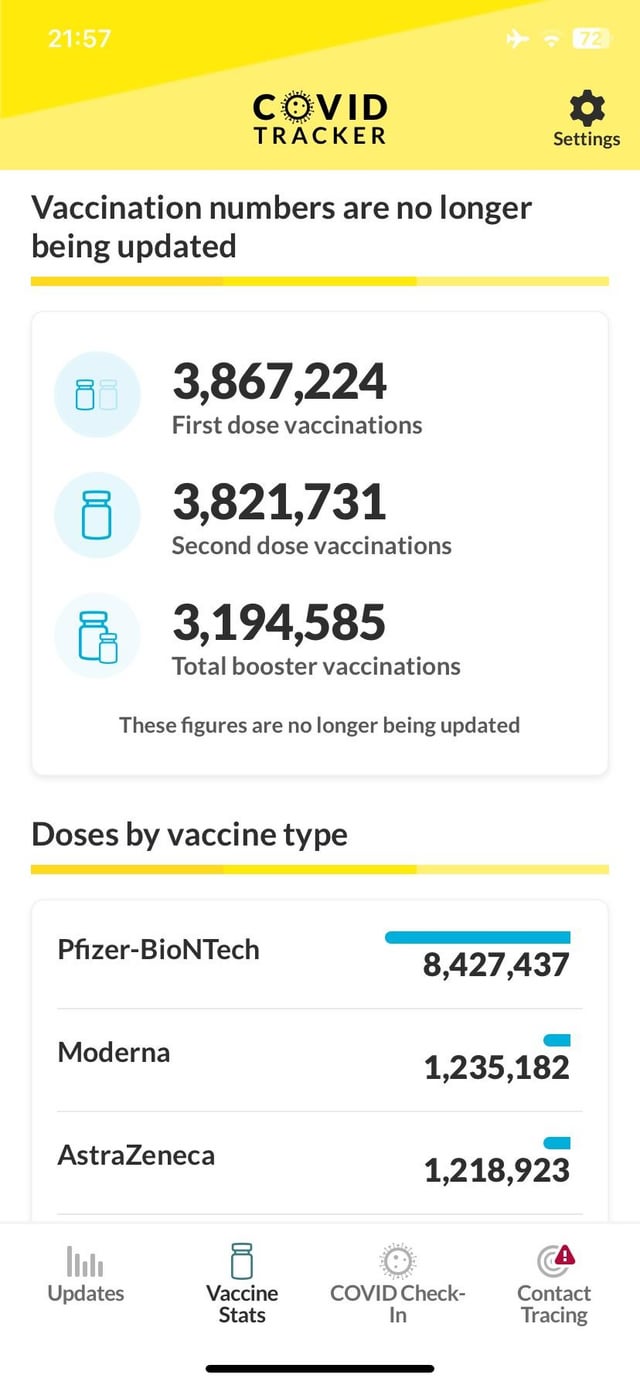Tap the 3,867,224 first dose figure
Viewport: 640px width, 1385px height.
point(279,380)
